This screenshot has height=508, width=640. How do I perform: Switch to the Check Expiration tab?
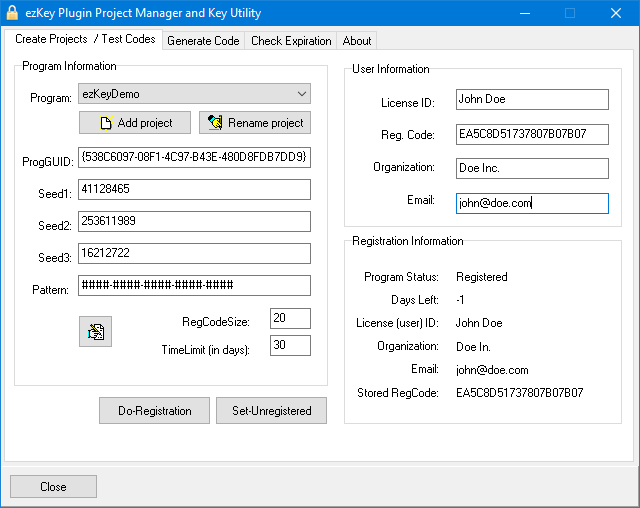click(291, 41)
